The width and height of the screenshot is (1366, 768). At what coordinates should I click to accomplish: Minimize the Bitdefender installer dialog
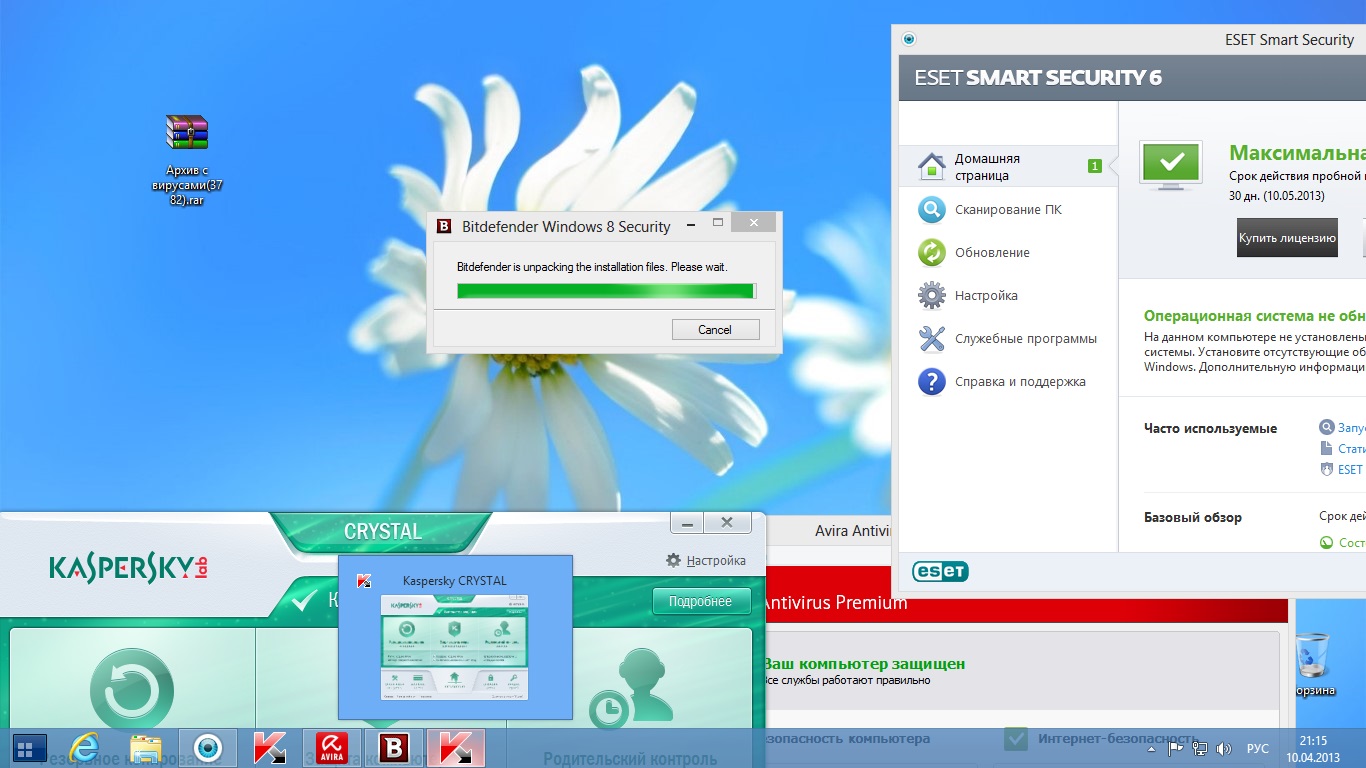pos(691,224)
